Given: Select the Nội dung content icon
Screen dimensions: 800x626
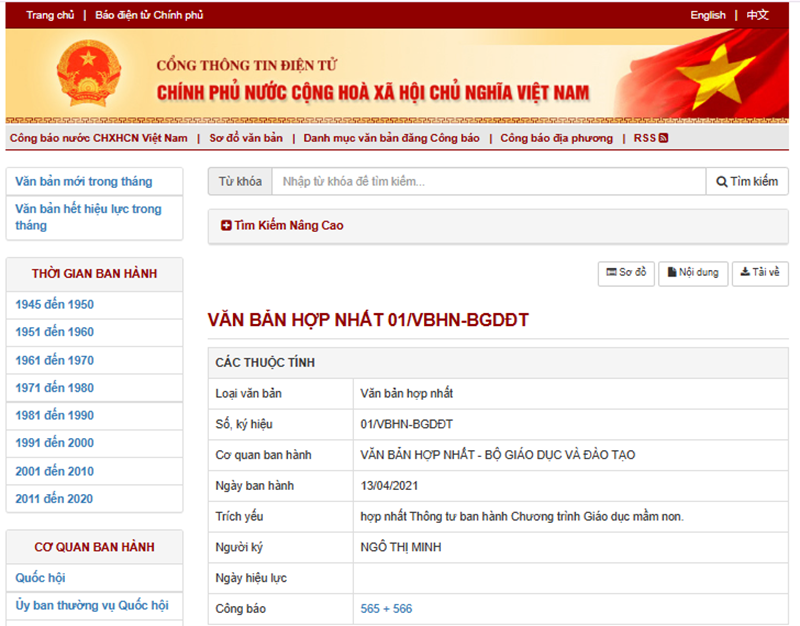Looking at the screenshot, I should click(x=673, y=273).
